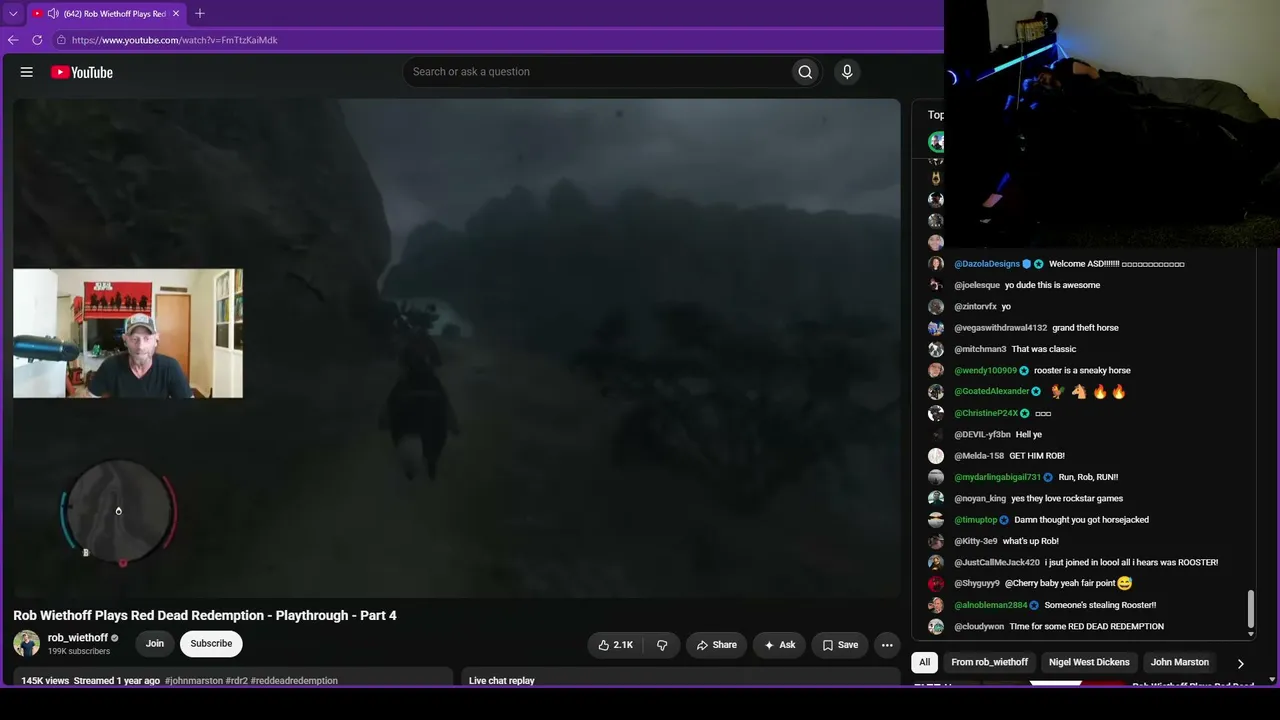Like the video with 2.1K likes

tap(615, 645)
